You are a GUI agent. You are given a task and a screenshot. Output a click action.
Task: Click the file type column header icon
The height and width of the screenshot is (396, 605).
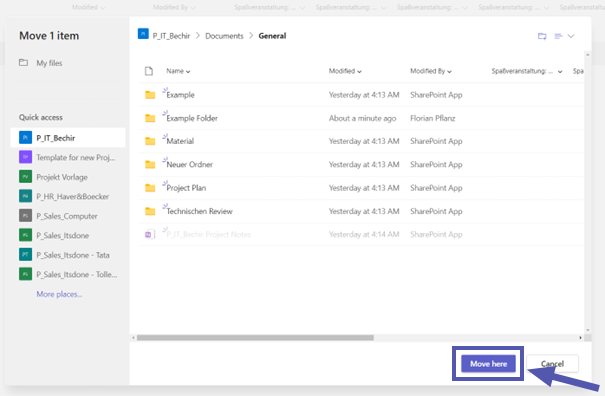point(149,71)
